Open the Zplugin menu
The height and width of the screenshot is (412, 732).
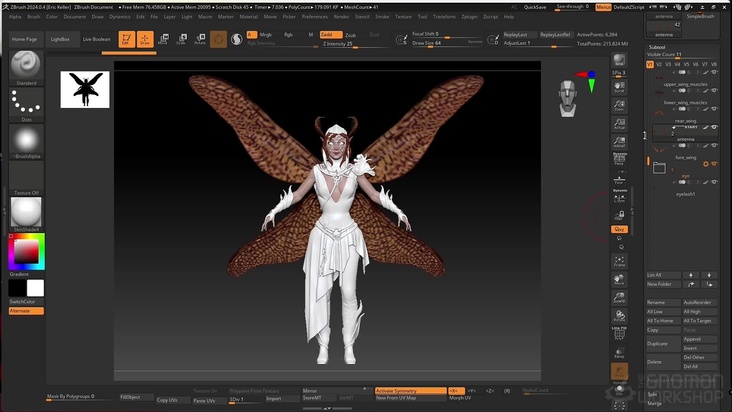coord(469,16)
